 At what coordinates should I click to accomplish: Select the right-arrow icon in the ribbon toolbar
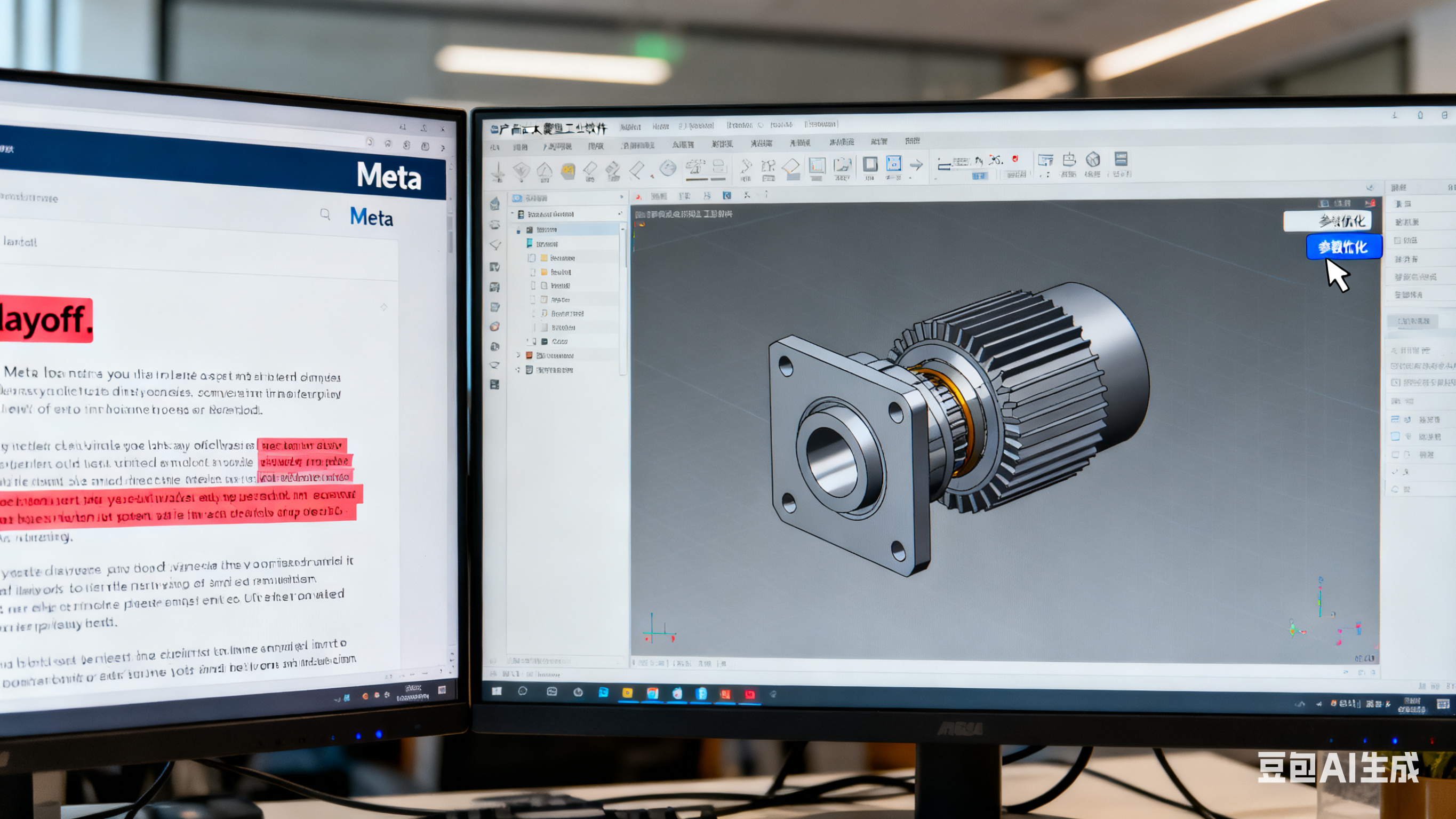click(916, 165)
